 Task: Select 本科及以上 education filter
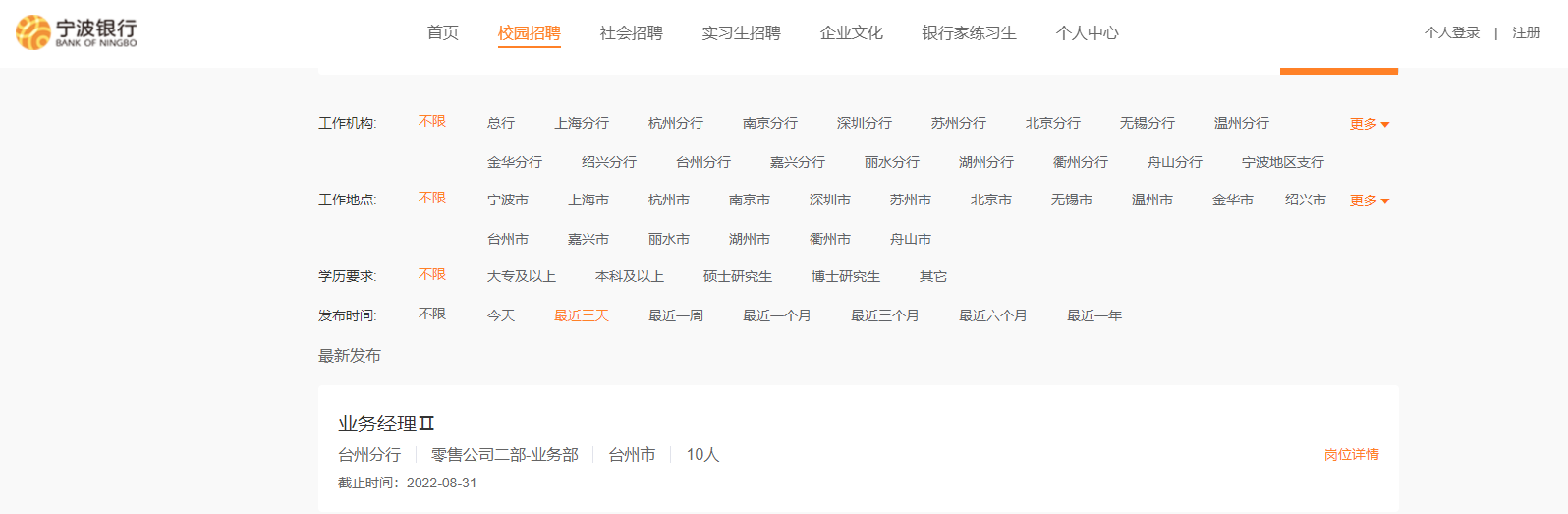[x=630, y=276]
